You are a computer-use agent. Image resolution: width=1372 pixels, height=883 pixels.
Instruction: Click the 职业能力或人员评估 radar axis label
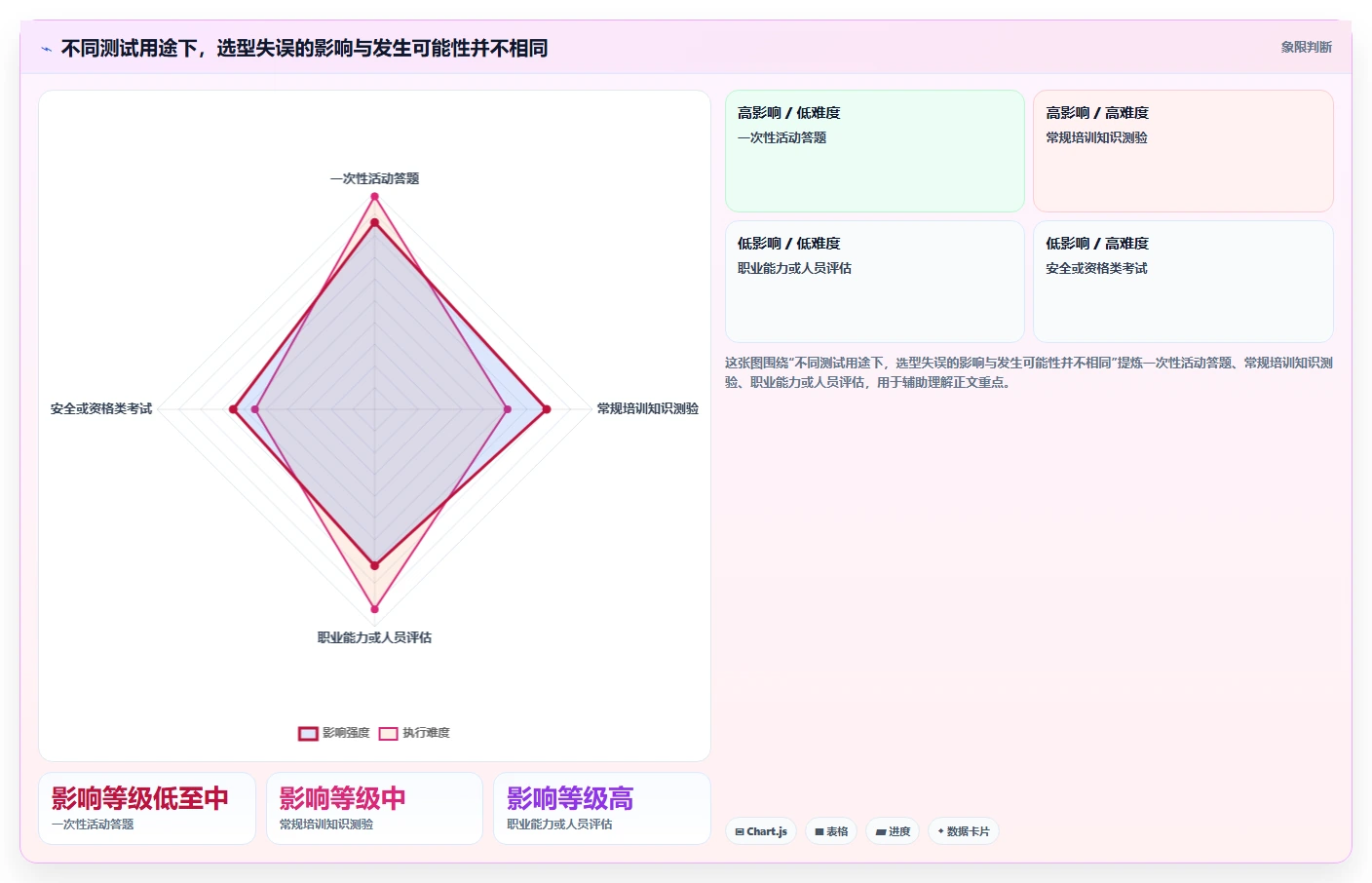coord(374,637)
